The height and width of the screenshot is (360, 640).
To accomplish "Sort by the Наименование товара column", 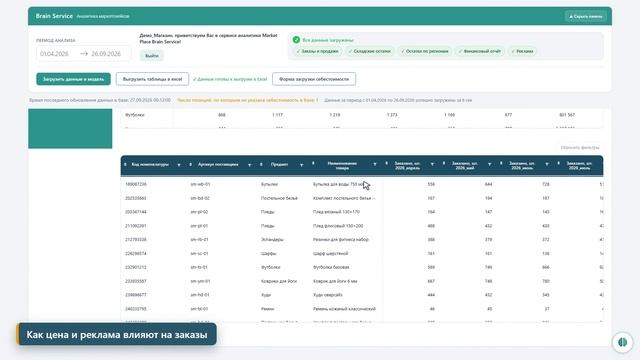I will (313, 163).
